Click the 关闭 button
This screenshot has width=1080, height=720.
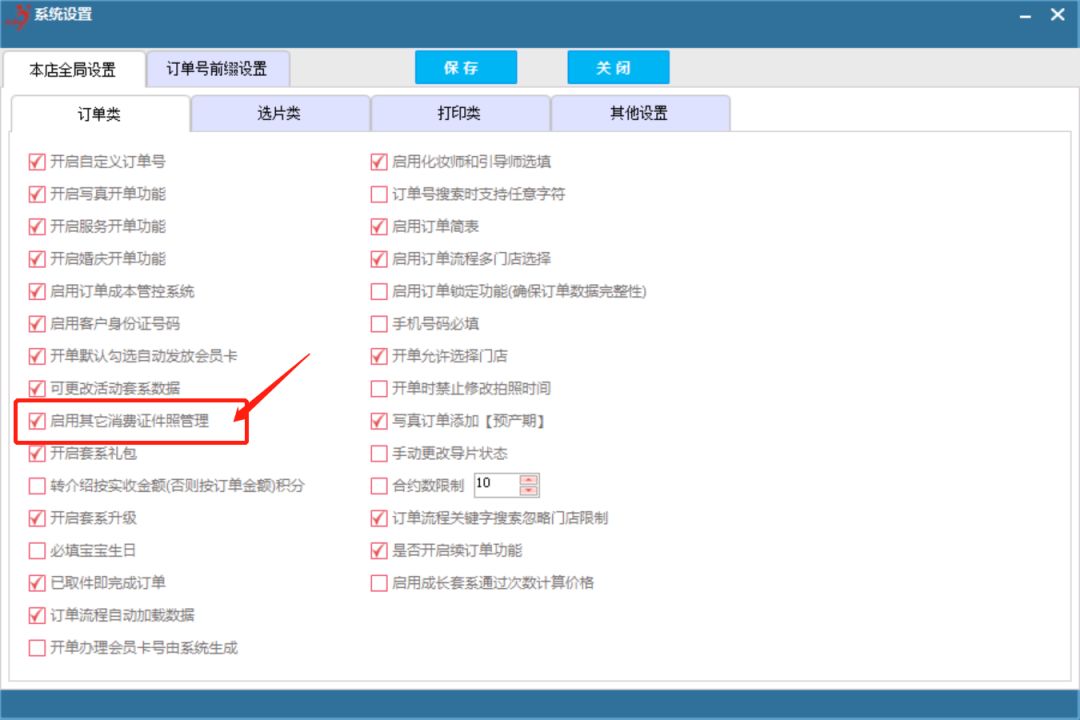(618, 67)
